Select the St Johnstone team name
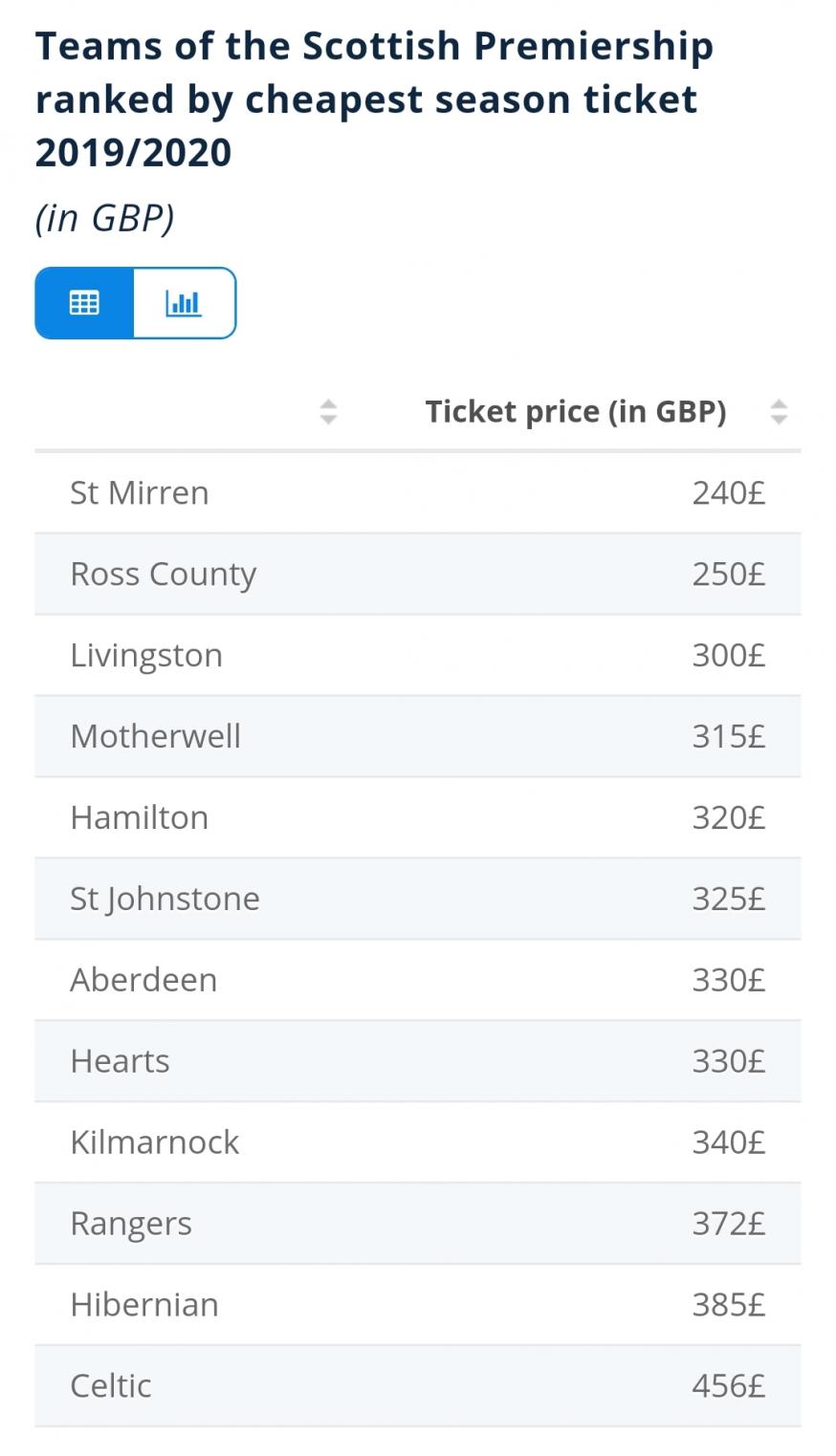 [165, 899]
